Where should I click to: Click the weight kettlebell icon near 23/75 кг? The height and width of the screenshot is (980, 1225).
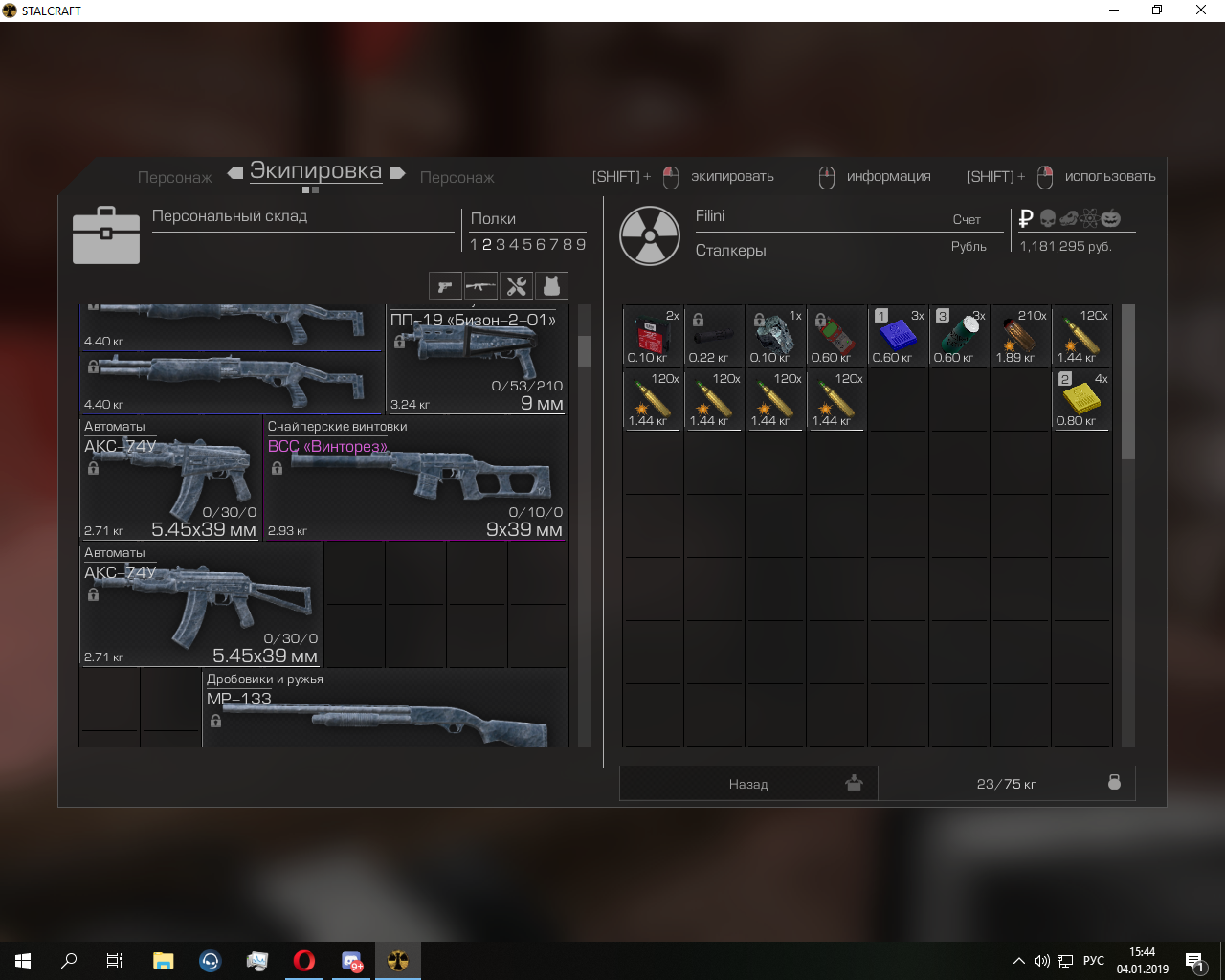(1114, 782)
